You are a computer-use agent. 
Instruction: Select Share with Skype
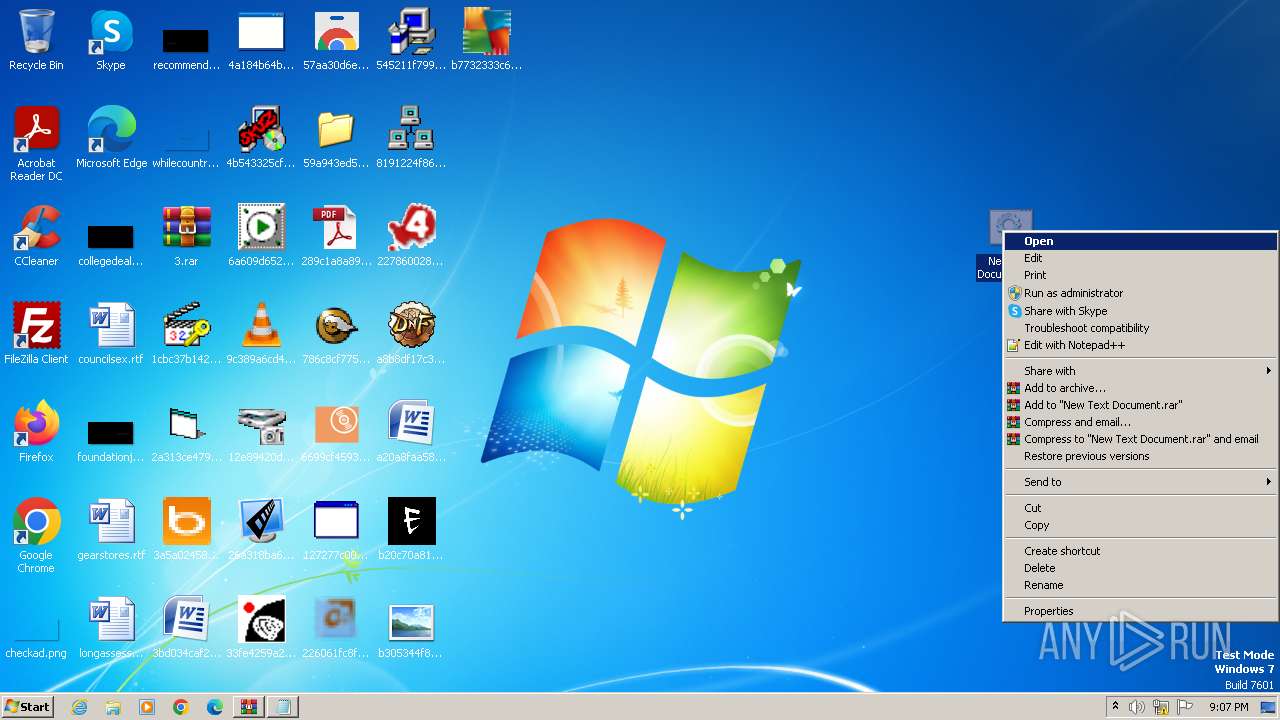tap(1140, 311)
